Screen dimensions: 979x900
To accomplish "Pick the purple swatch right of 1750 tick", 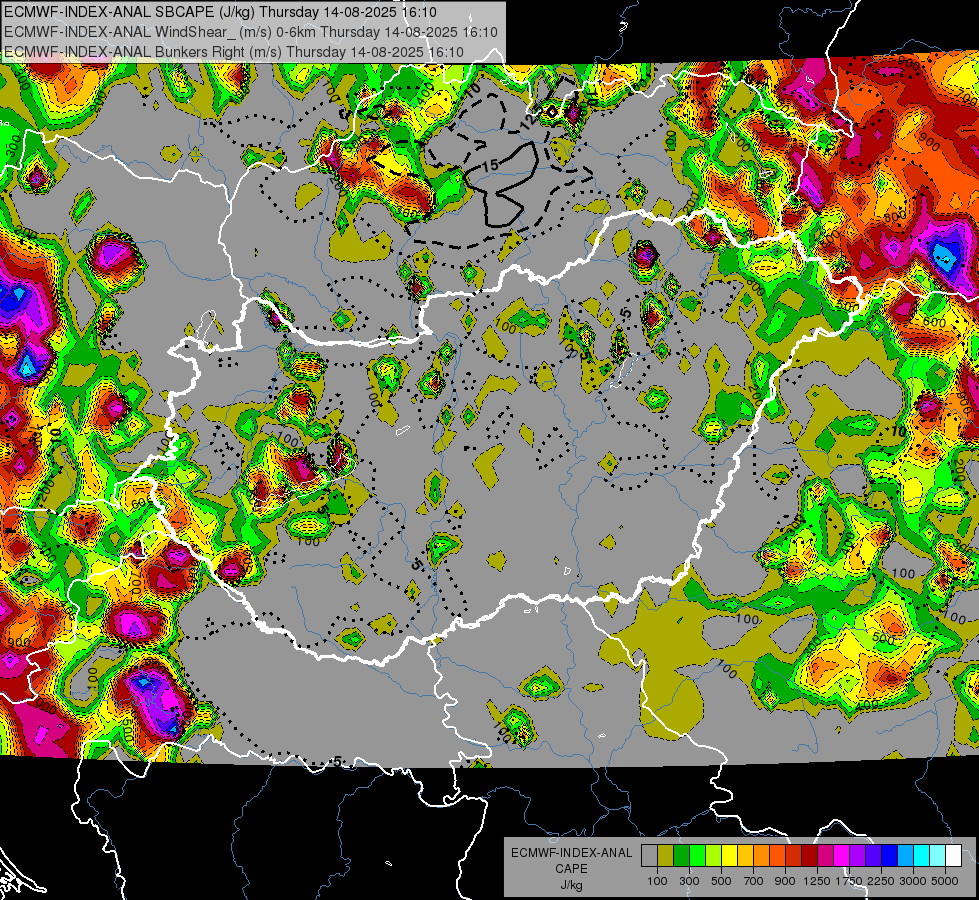I will point(858,856).
